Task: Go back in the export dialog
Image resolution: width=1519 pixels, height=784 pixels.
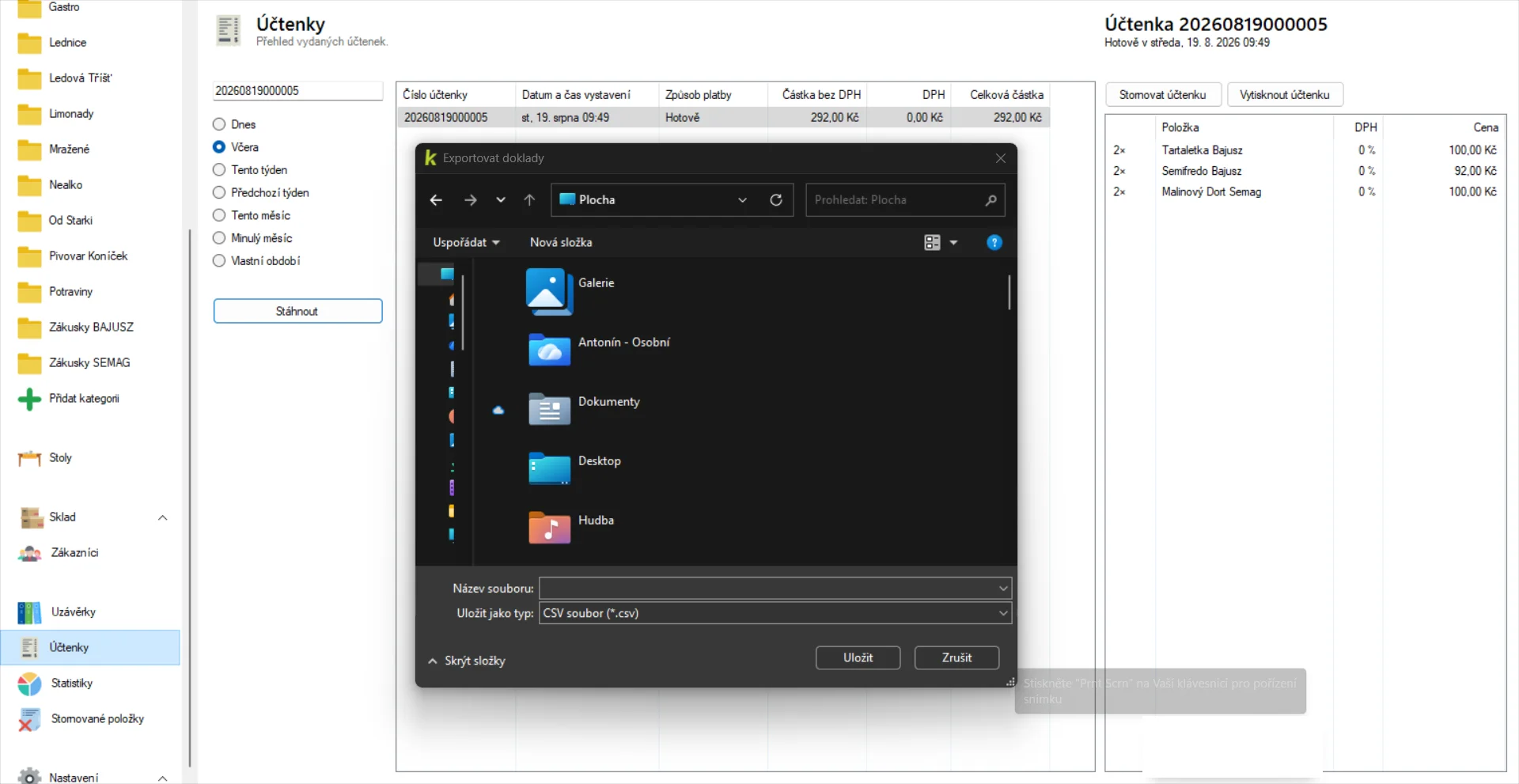Action: point(436,200)
